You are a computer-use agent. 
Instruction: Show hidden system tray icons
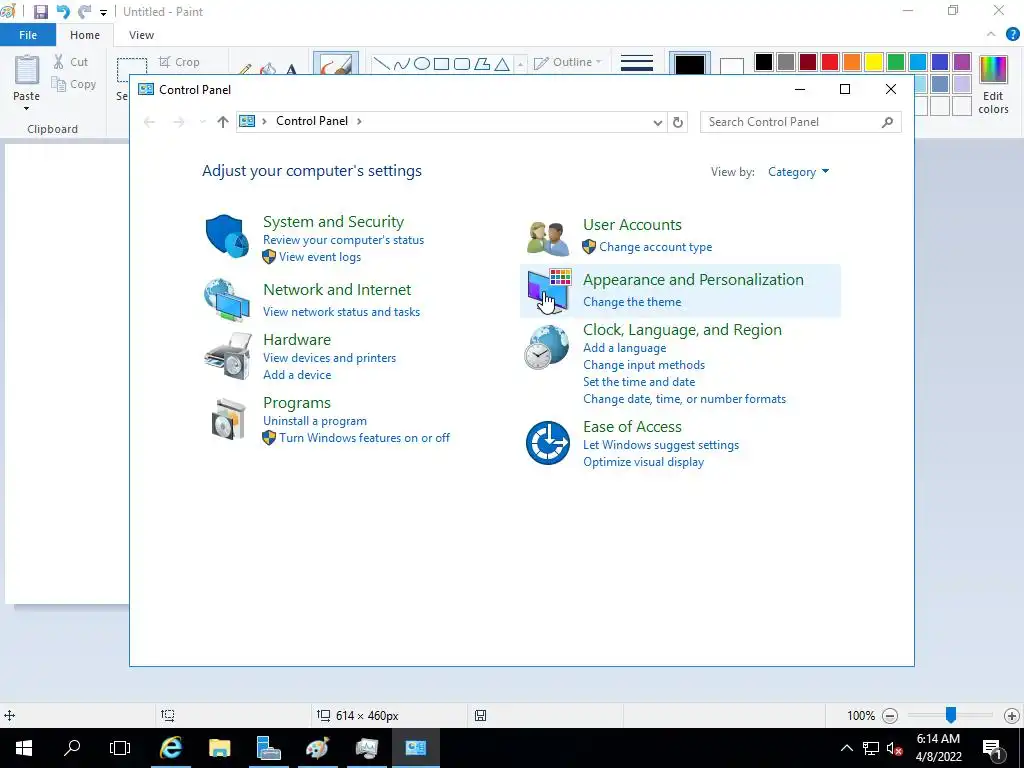coord(846,748)
